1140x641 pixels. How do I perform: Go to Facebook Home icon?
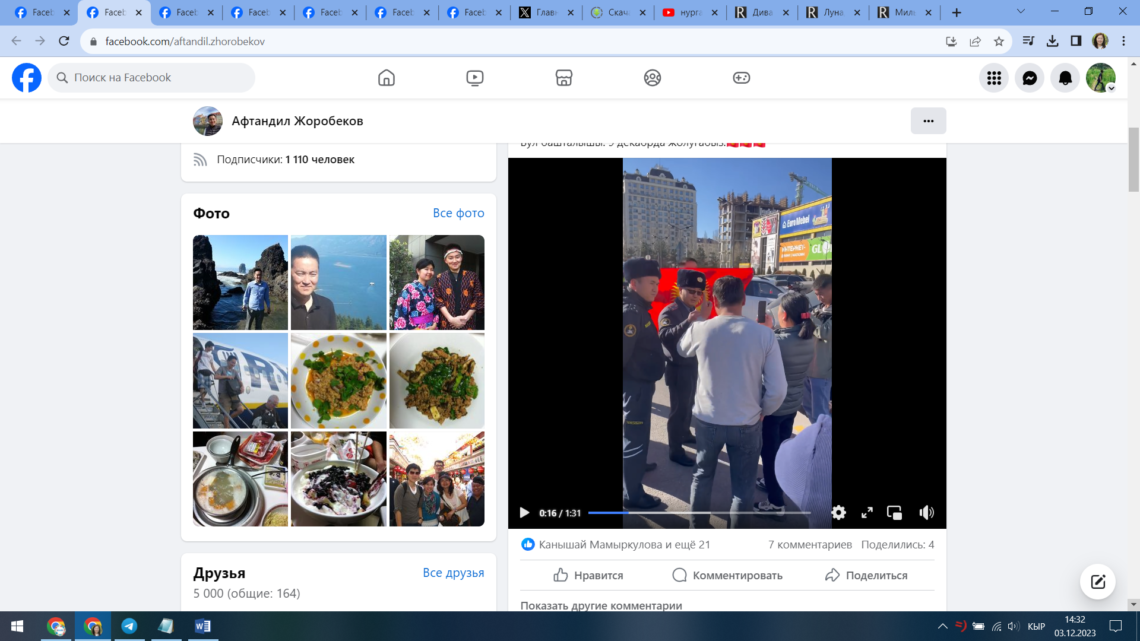[x=386, y=78]
